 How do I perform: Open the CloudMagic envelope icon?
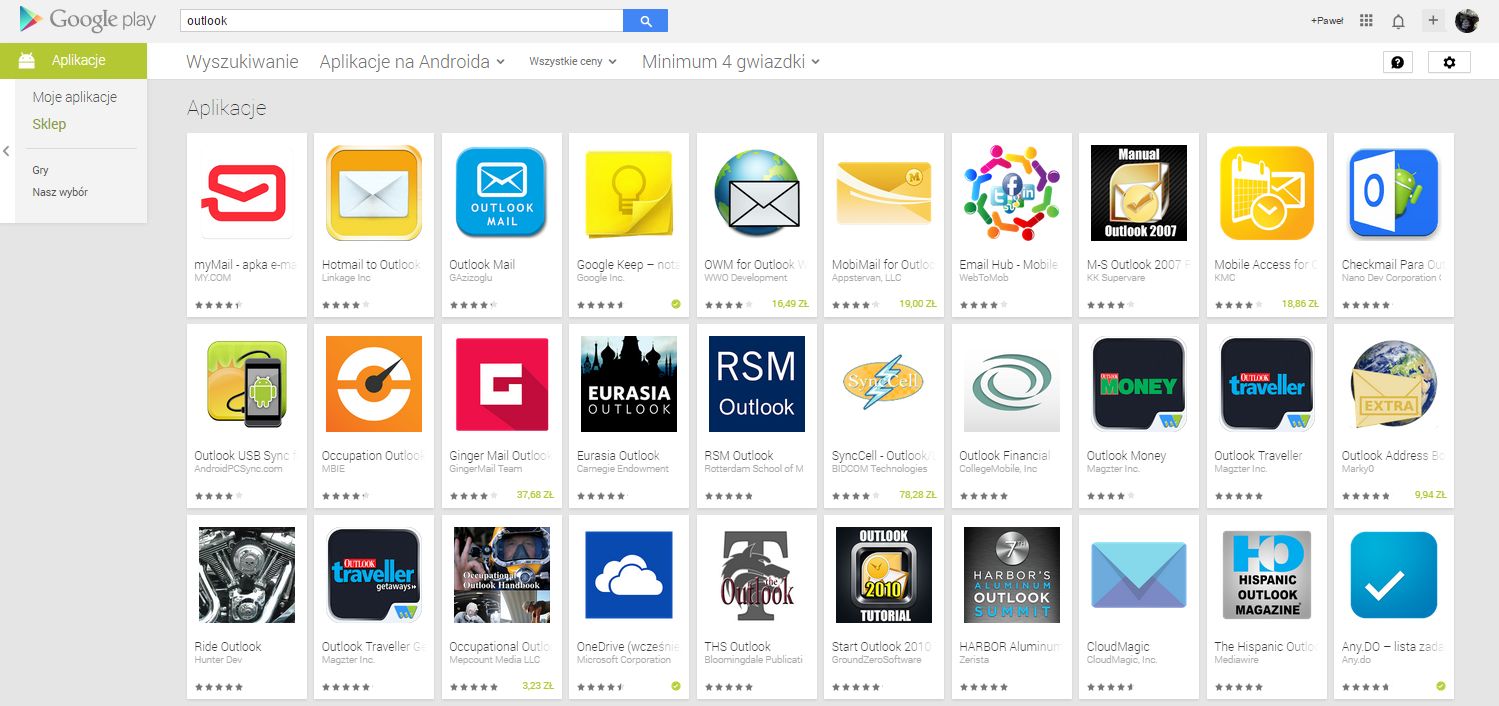coord(1139,575)
